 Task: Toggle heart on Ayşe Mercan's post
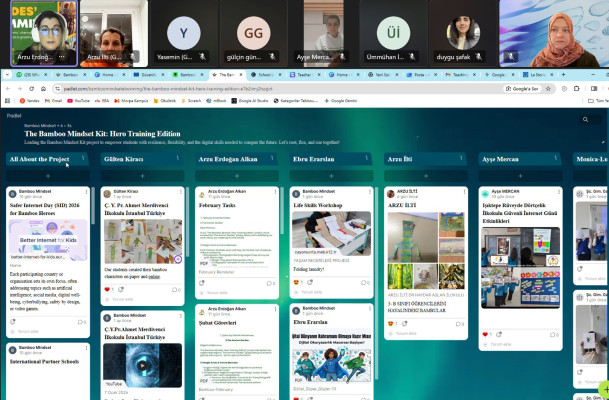485,334
